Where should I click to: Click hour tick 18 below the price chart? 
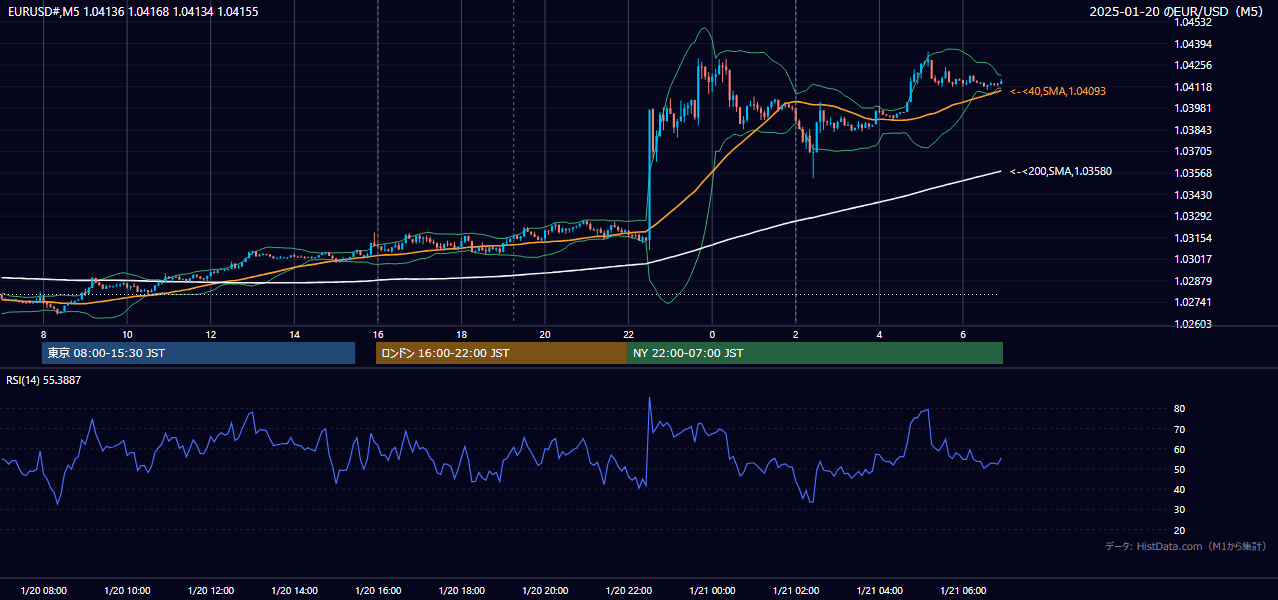[461, 334]
